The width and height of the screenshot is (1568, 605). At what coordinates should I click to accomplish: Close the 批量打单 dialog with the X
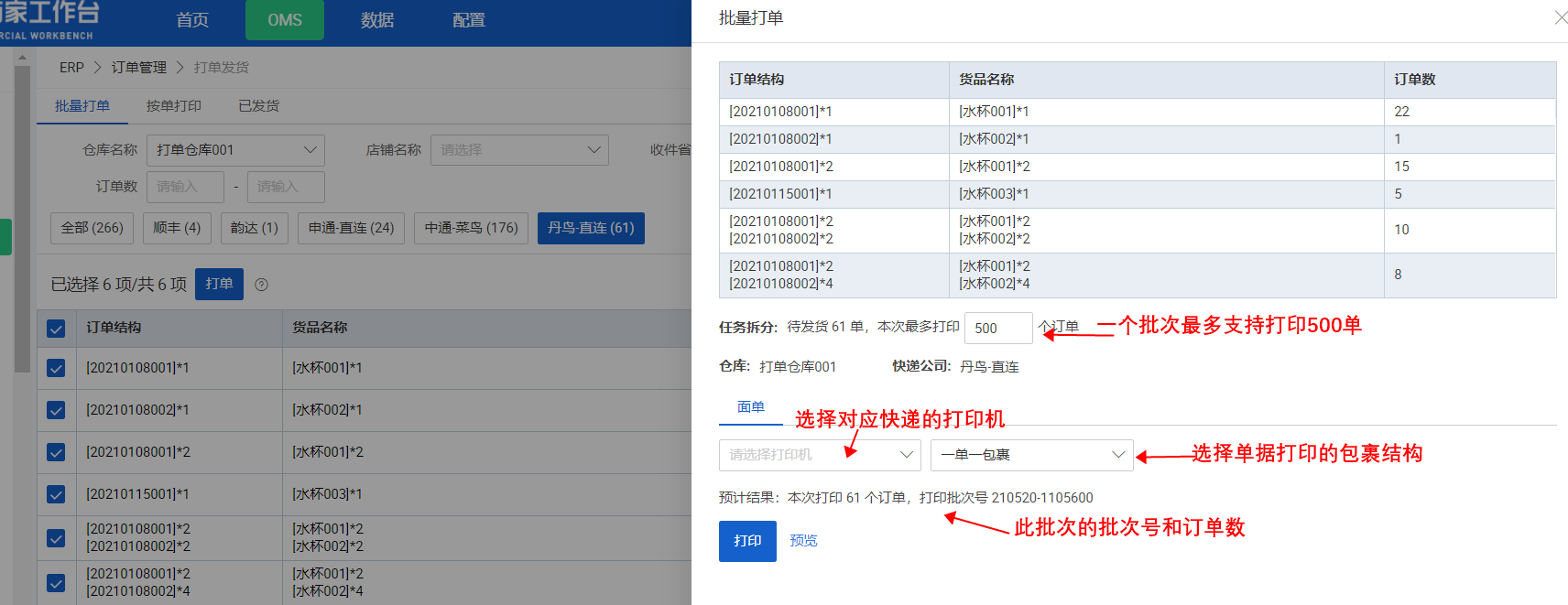[x=1560, y=17]
